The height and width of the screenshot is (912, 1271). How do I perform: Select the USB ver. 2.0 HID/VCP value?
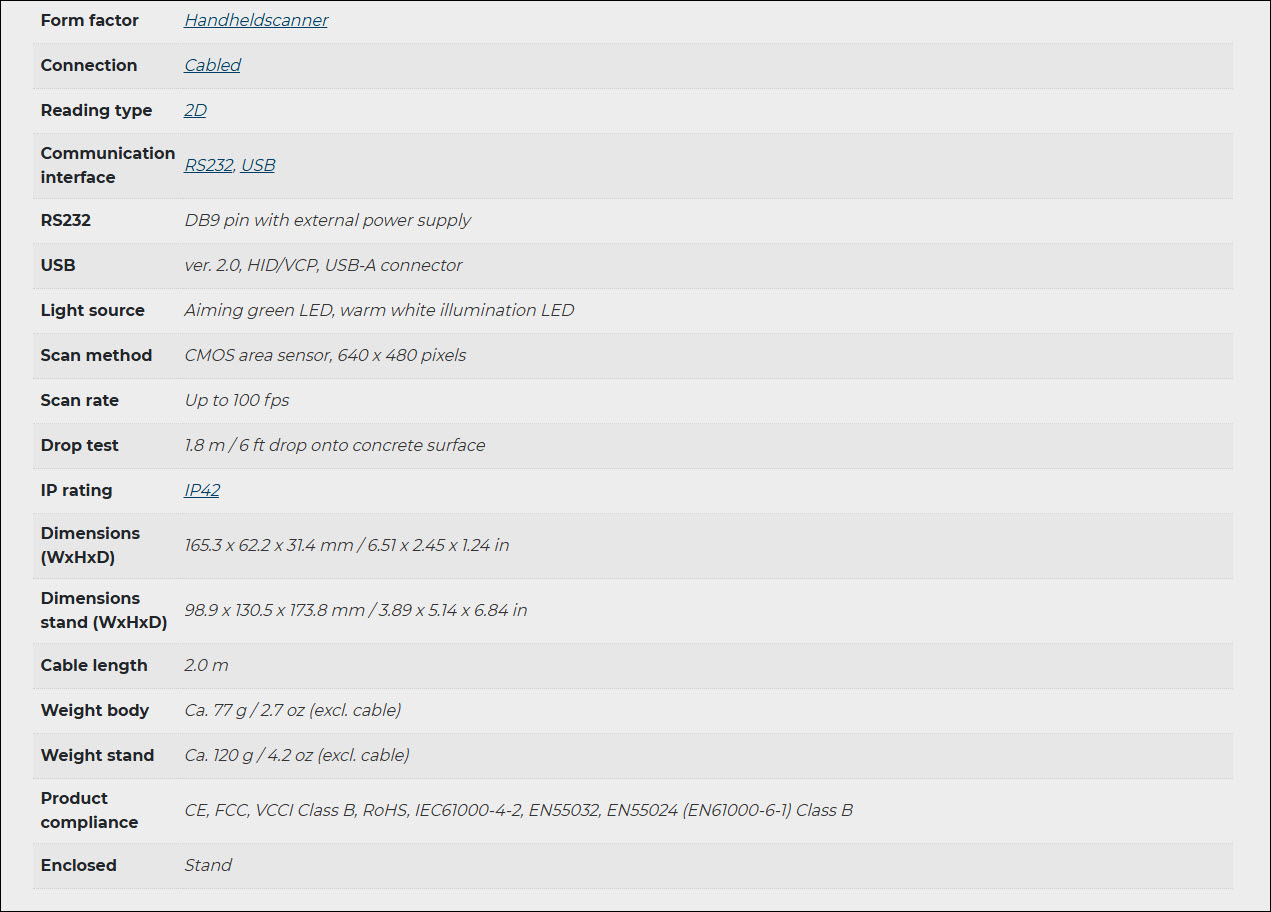(323, 265)
